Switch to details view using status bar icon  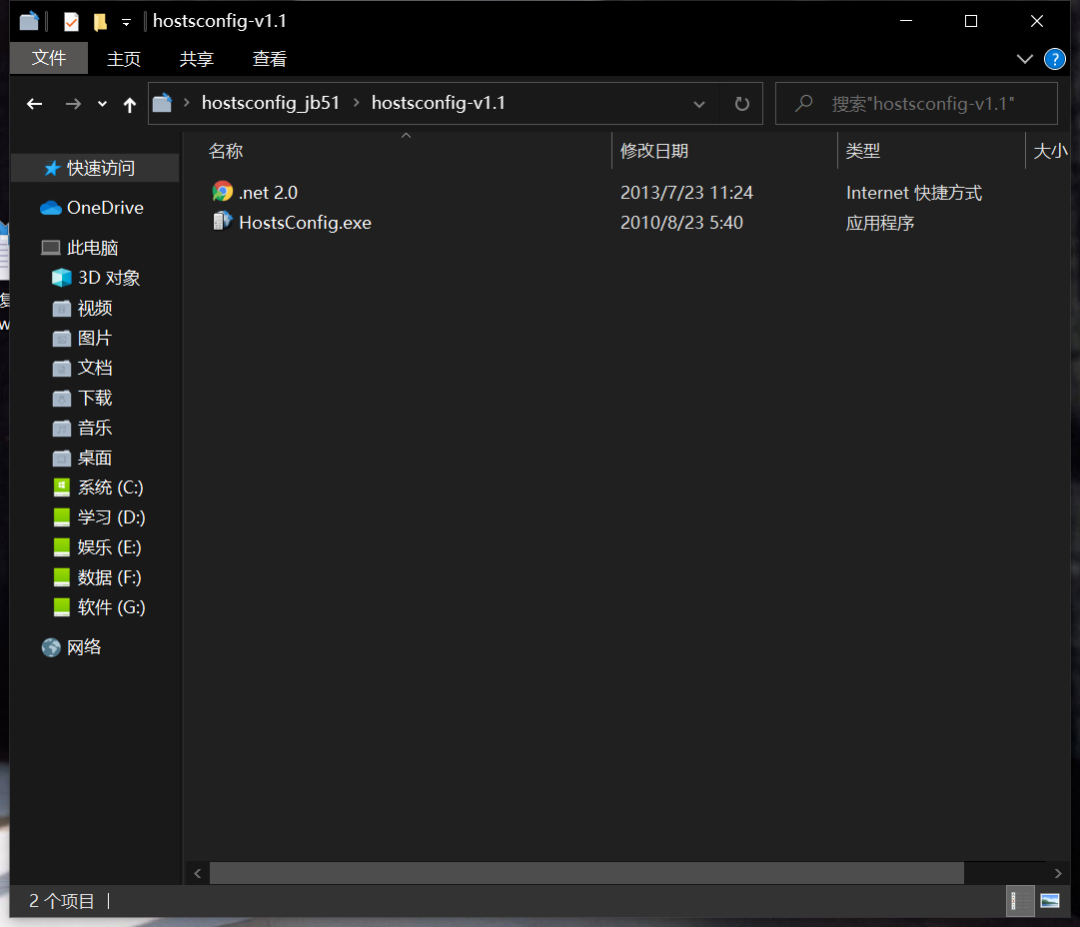[1020, 901]
